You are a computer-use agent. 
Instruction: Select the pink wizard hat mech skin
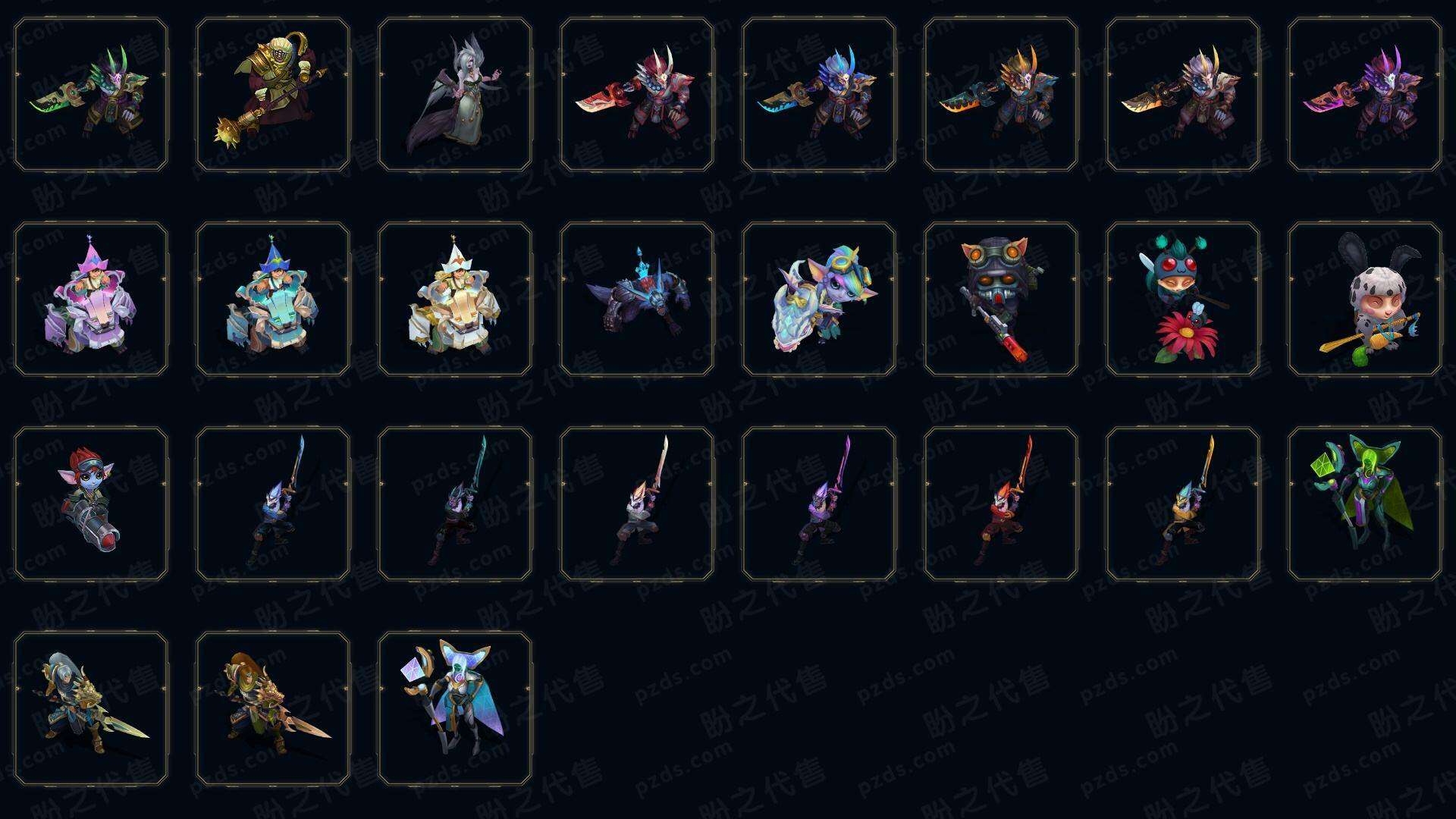(x=91, y=299)
